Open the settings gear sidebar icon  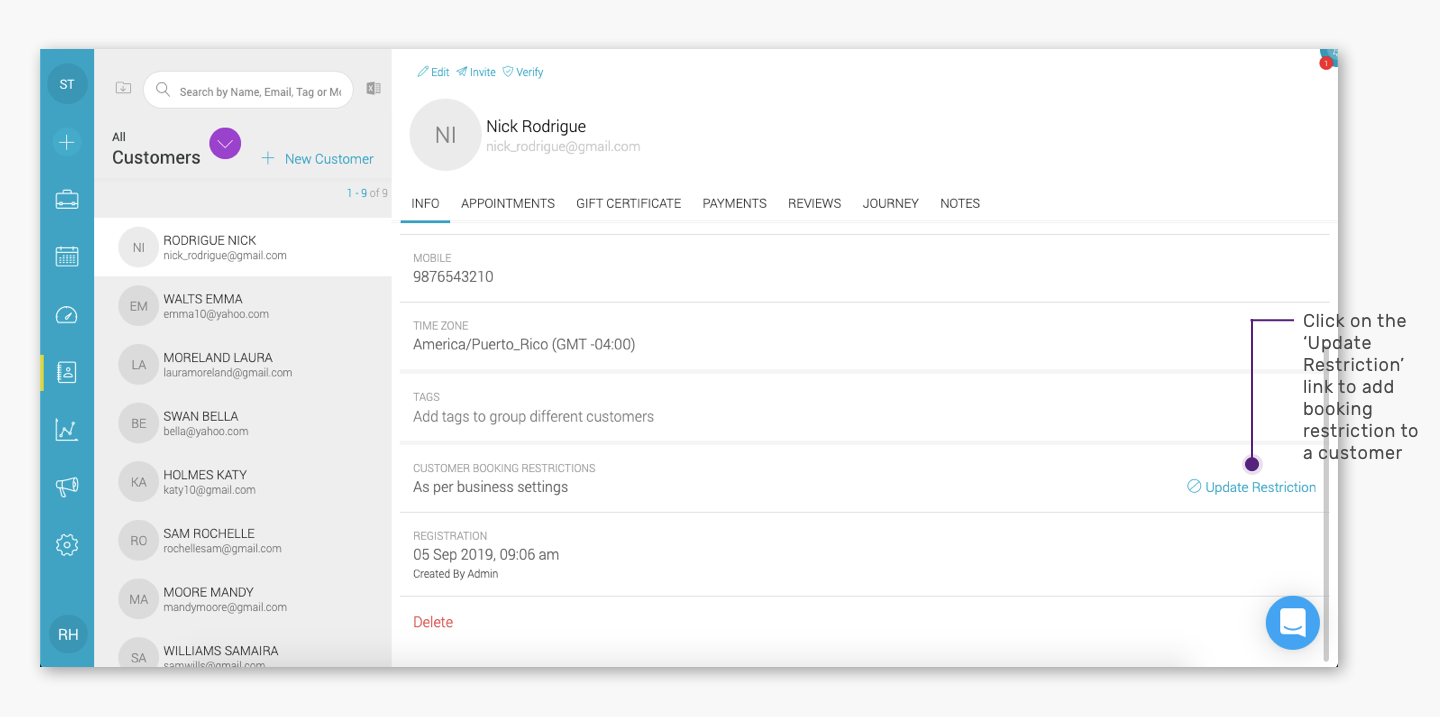pyautogui.click(x=67, y=545)
